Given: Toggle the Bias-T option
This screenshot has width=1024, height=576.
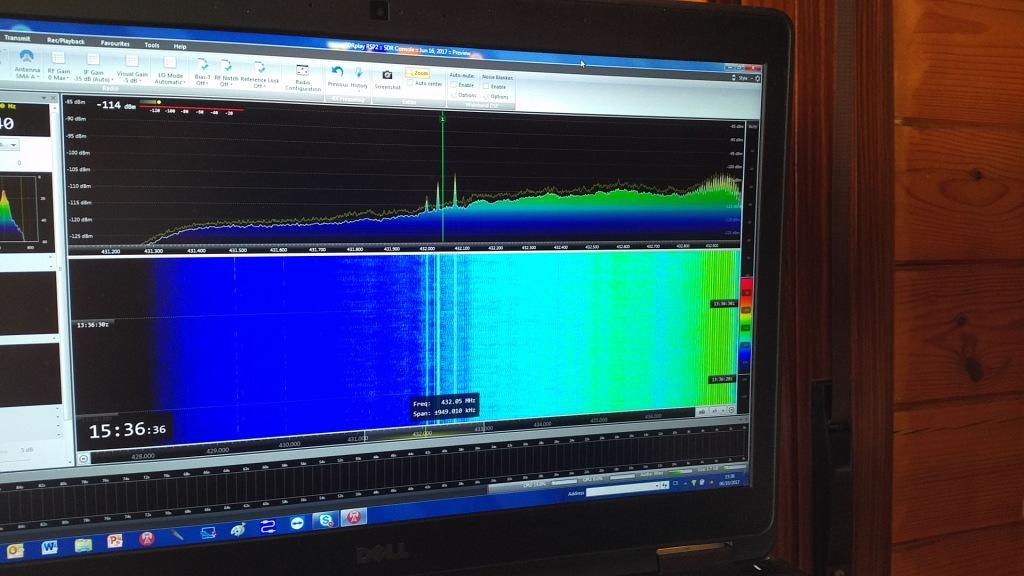Looking at the screenshot, I should [202, 73].
